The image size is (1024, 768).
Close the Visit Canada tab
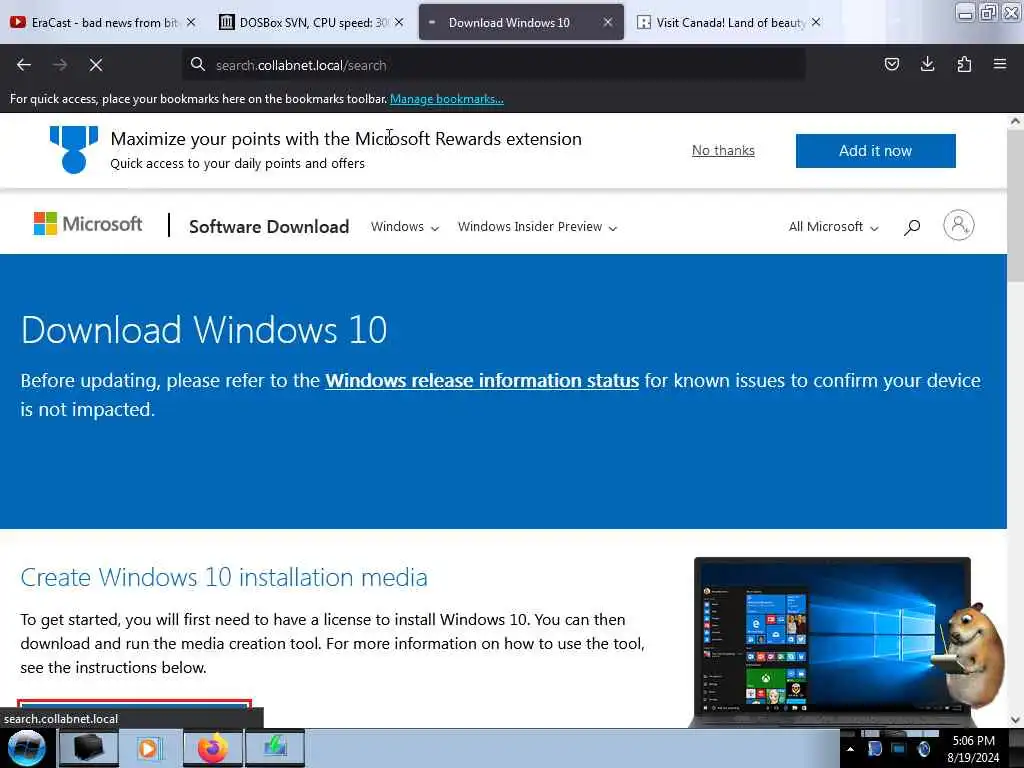816,22
